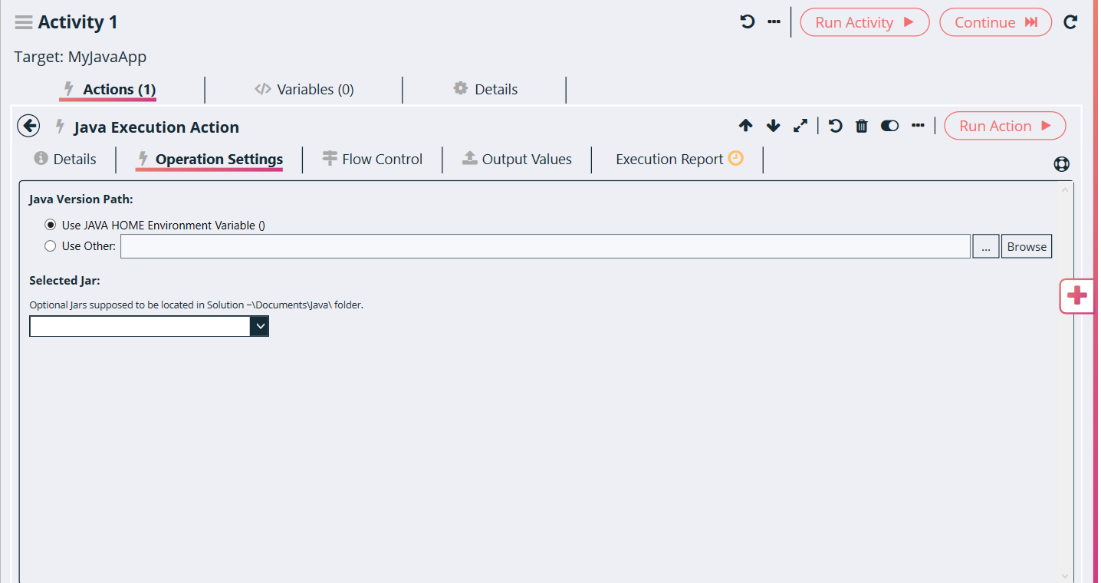Expand the action editor to full view
The height and width of the screenshot is (583, 1101).
tap(800, 126)
